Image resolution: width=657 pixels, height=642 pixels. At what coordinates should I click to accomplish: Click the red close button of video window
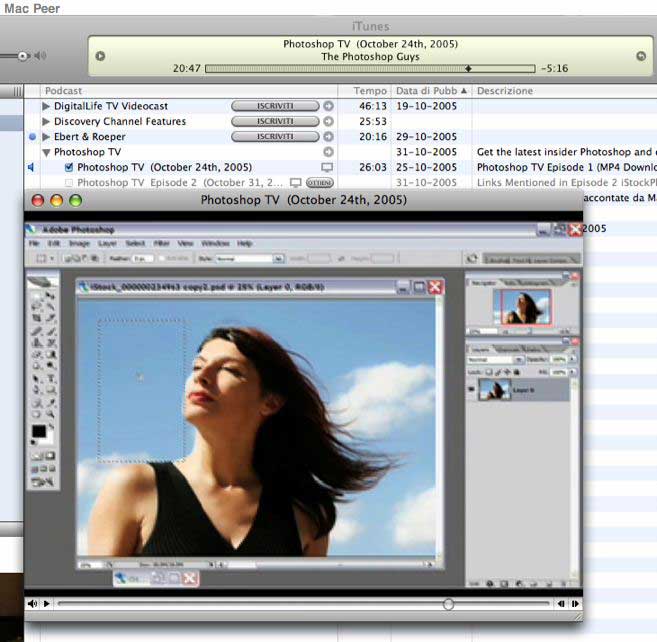tap(38, 200)
